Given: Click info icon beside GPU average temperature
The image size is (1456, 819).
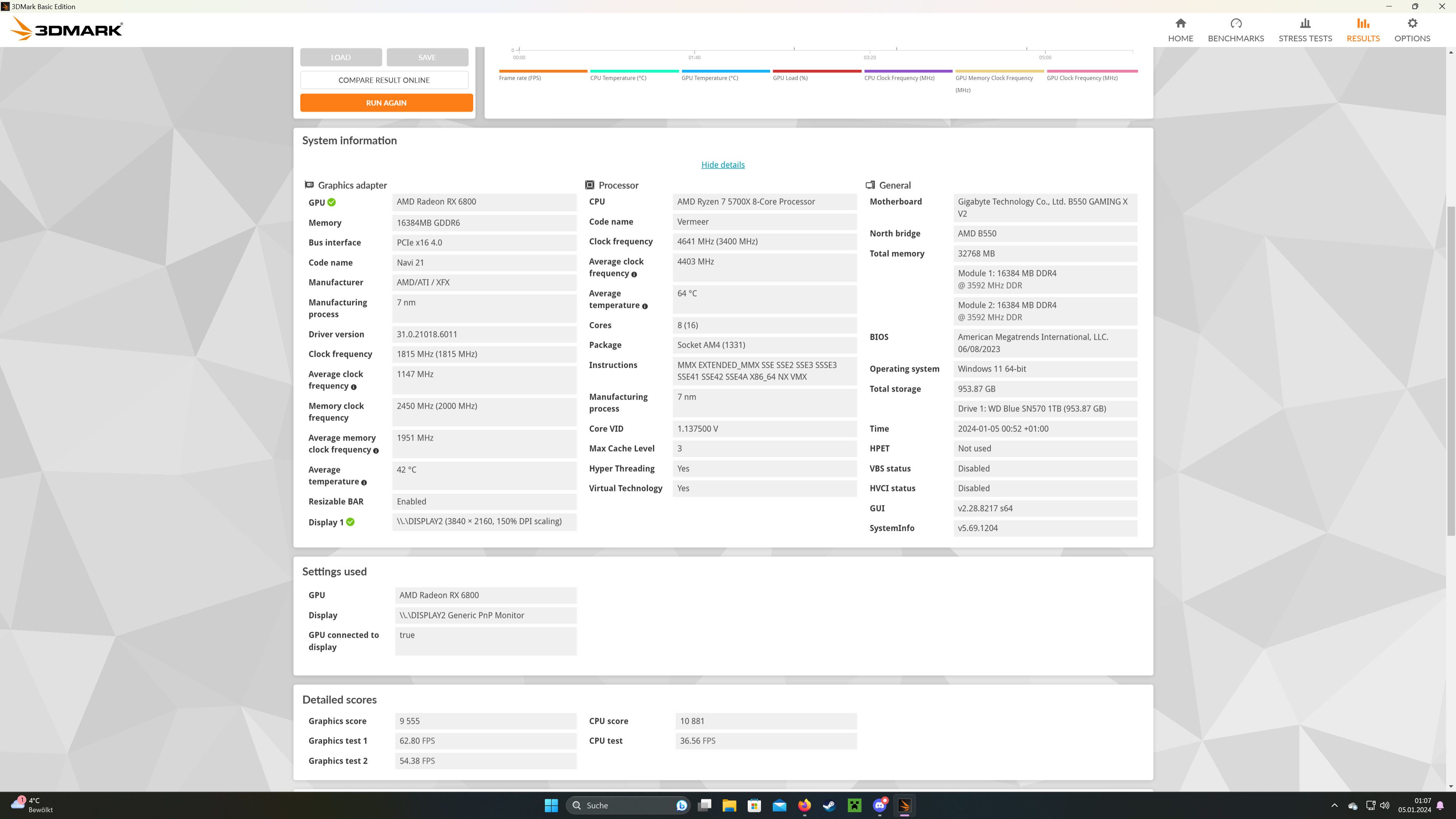Looking at the screenshot, I should (x=364, y=482).
